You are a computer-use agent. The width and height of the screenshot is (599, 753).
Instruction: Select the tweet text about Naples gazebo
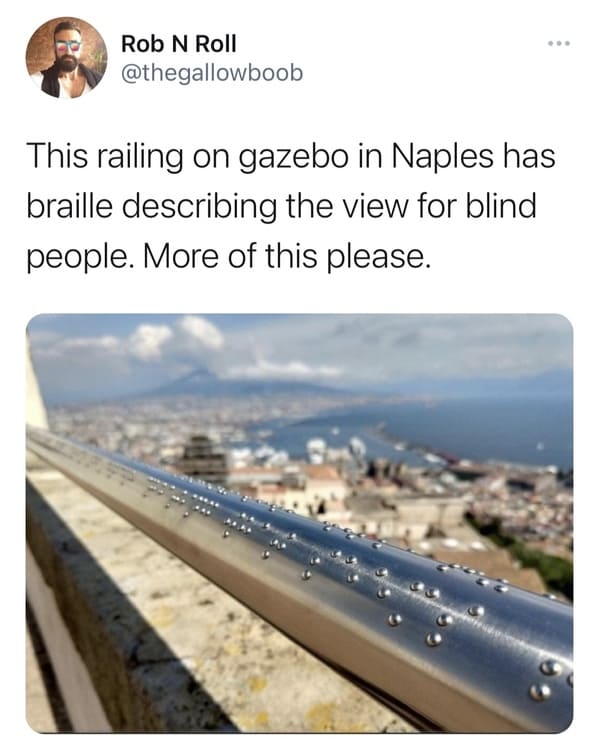[291, 206]
